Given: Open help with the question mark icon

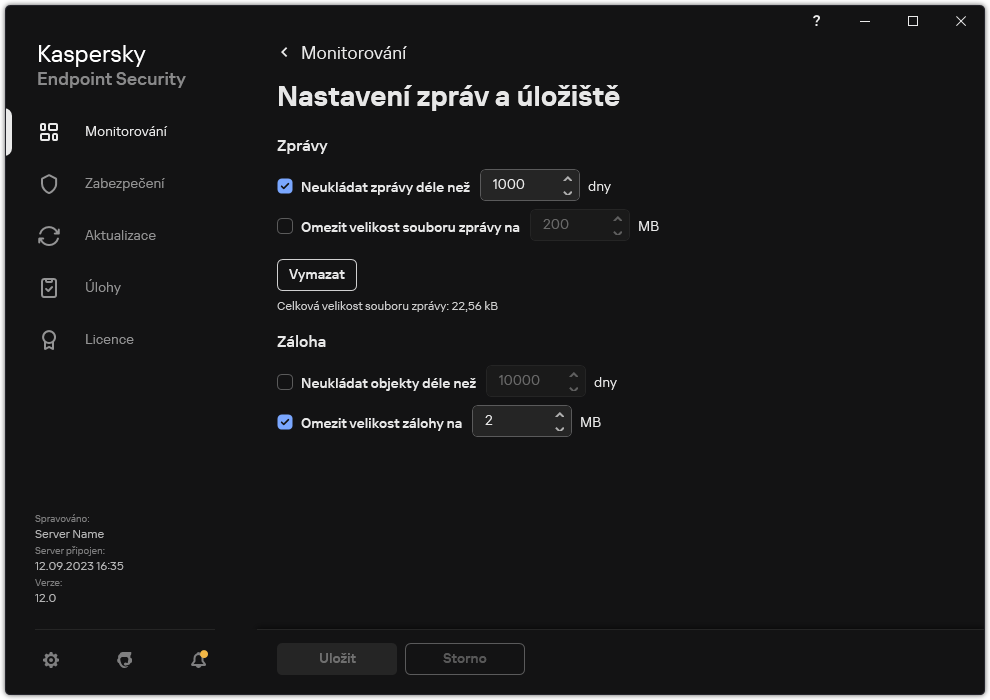Looking at the screenshot, I should click(817, 21).
